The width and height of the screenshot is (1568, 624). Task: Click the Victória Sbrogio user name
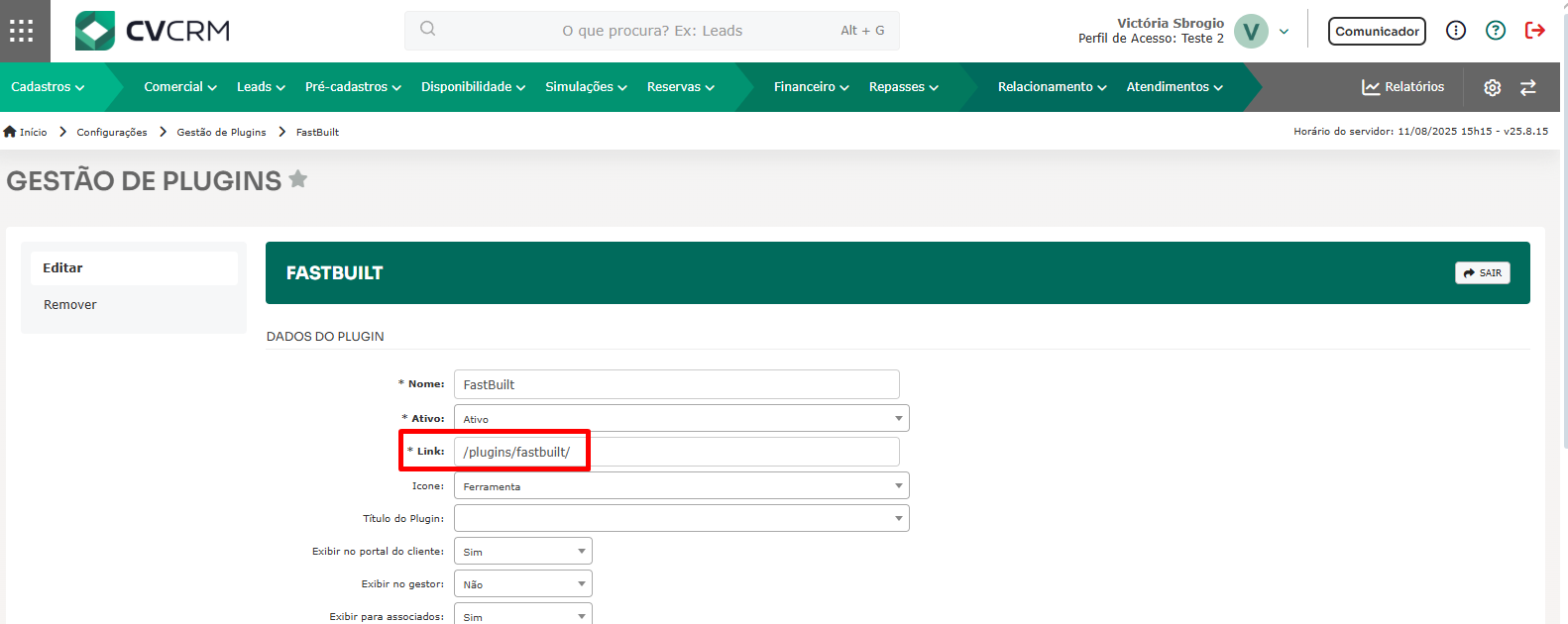tap(1170, 23)
